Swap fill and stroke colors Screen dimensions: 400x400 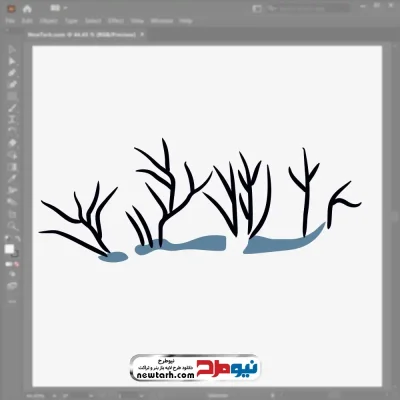pos(18,239)
